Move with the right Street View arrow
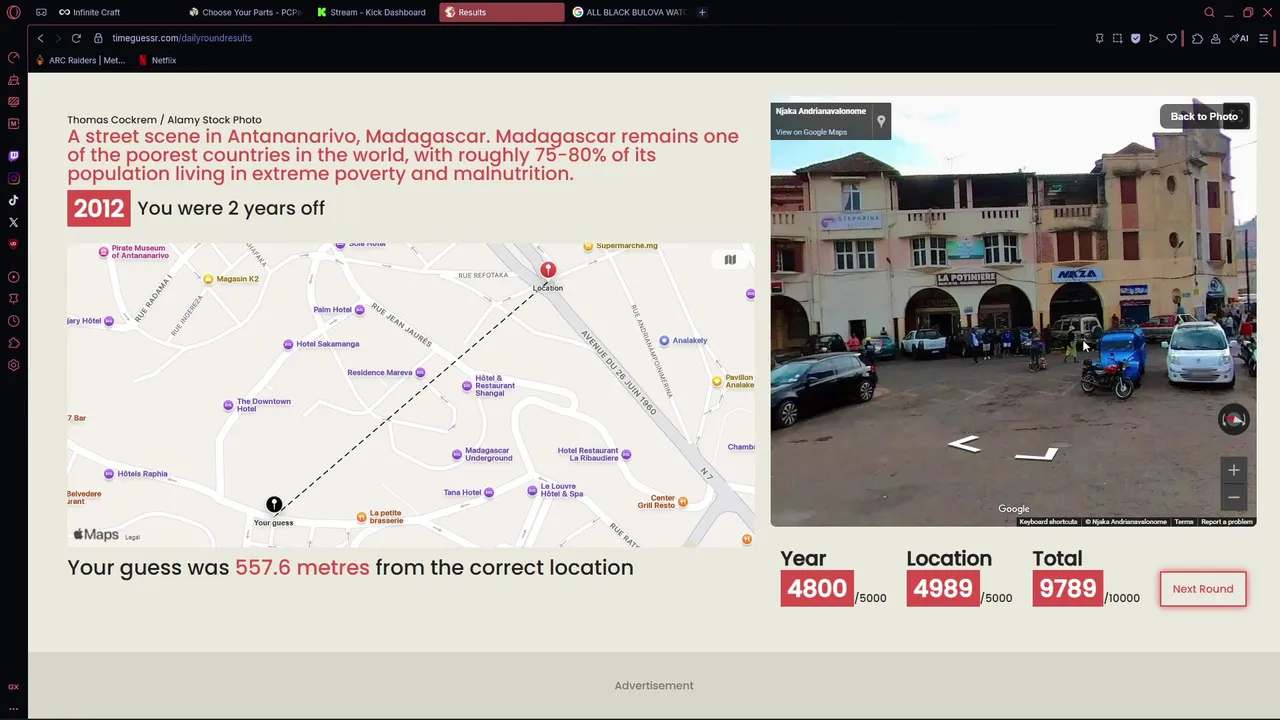1280x720 pixels. pyautogui.click(x=1037, y=454)
